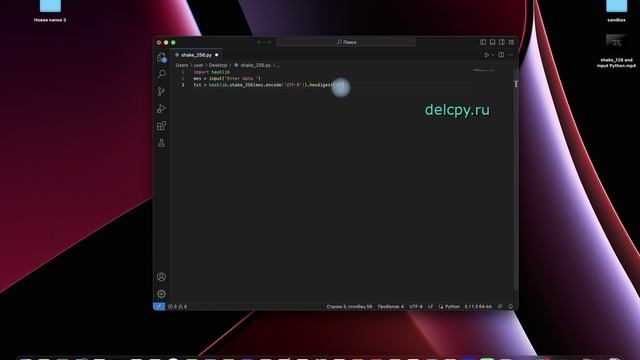Open the Accounts menu icon

click(x=162, y=277)
